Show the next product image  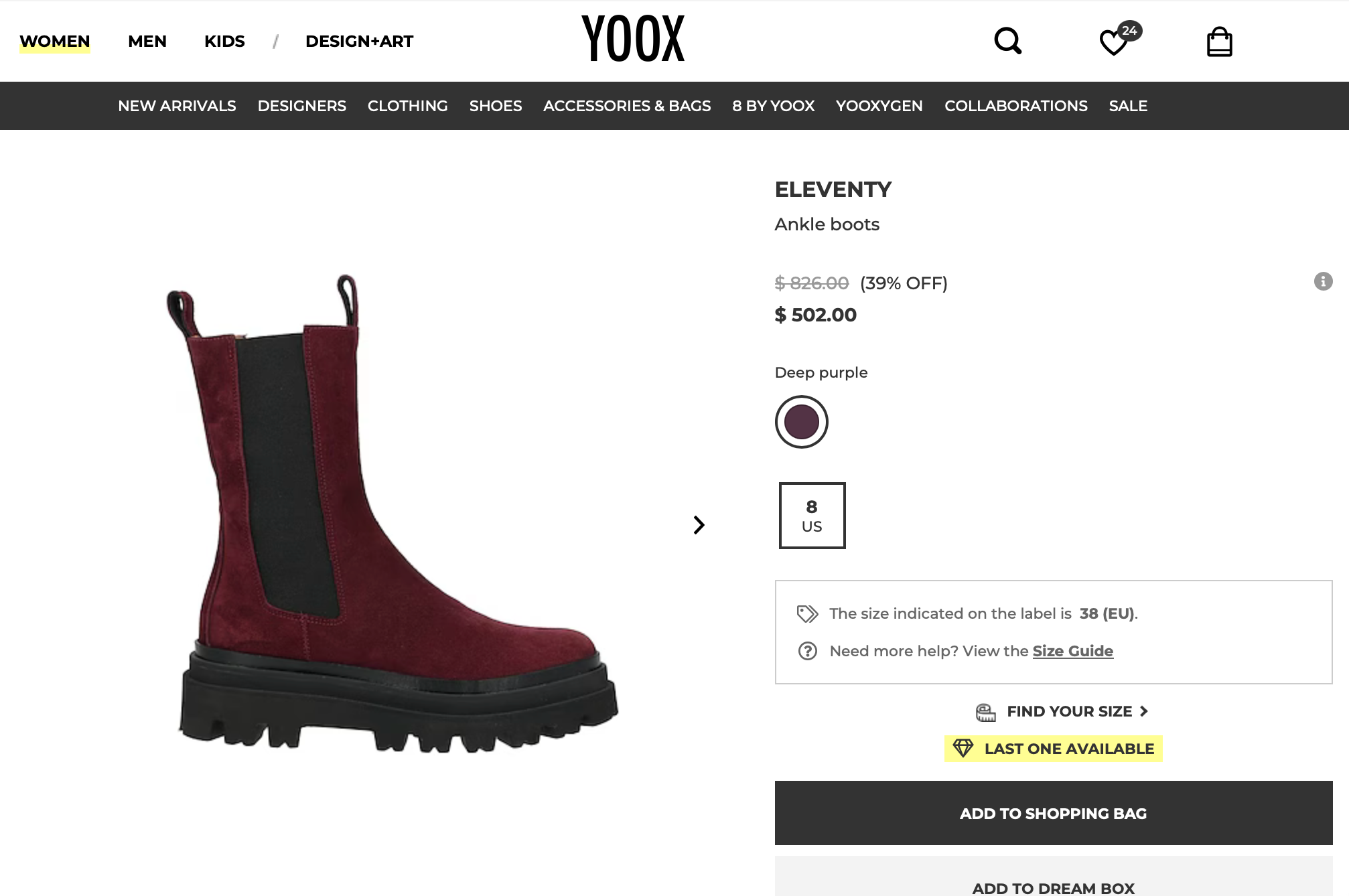point(699,525)
